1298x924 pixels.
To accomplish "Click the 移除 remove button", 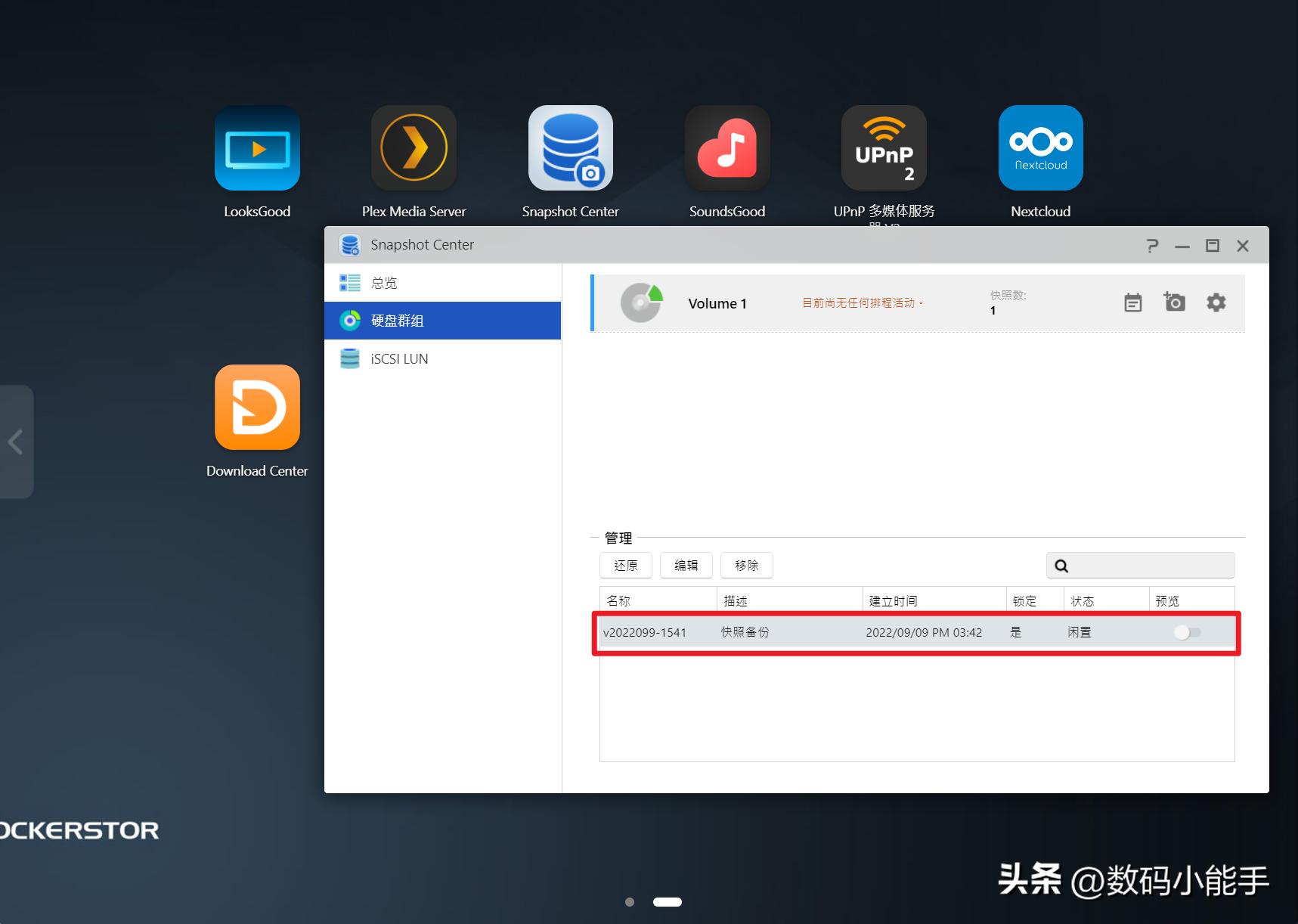I will (x=746, y=565).
